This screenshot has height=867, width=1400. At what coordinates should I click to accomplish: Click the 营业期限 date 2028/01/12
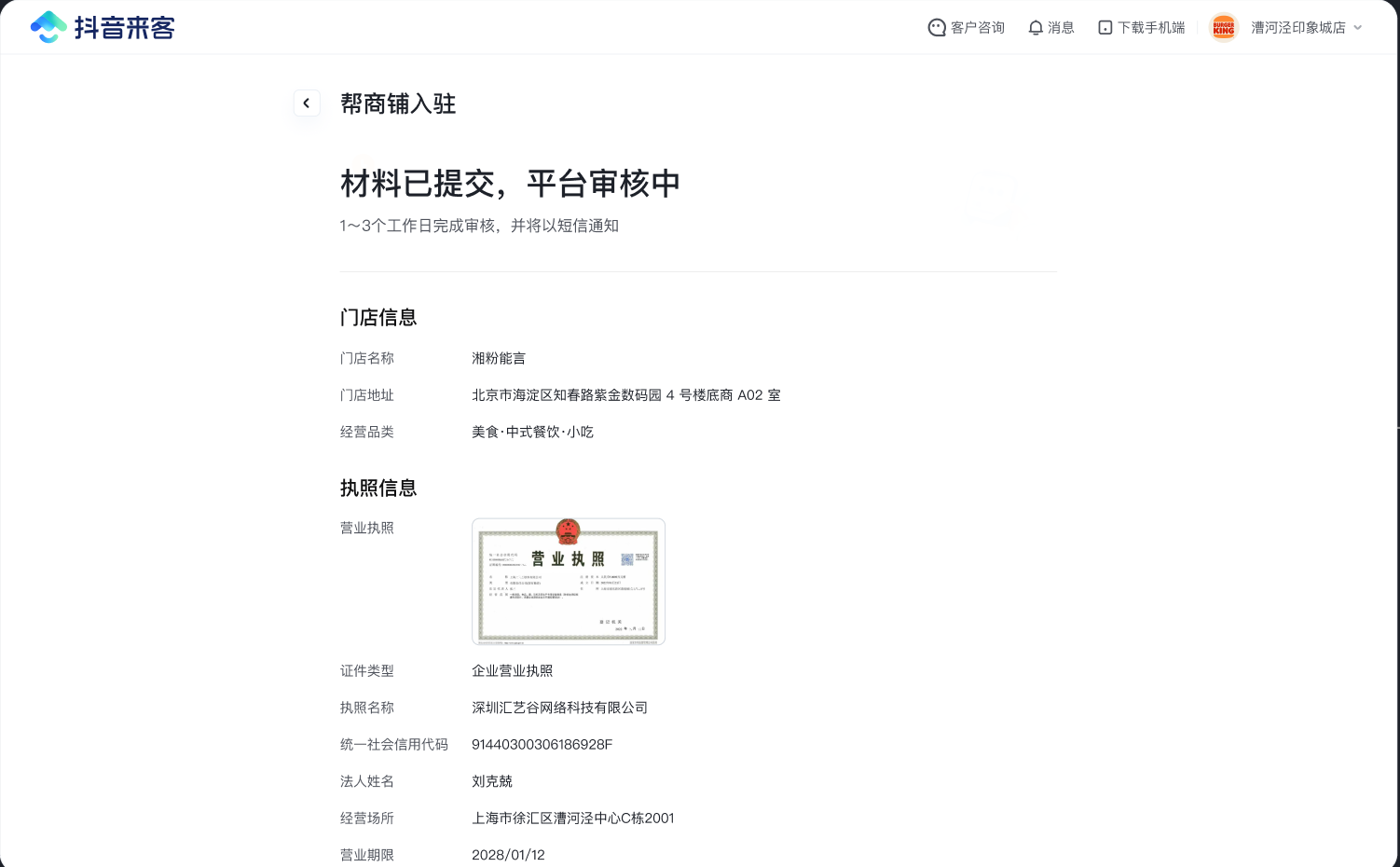[508, 855]
